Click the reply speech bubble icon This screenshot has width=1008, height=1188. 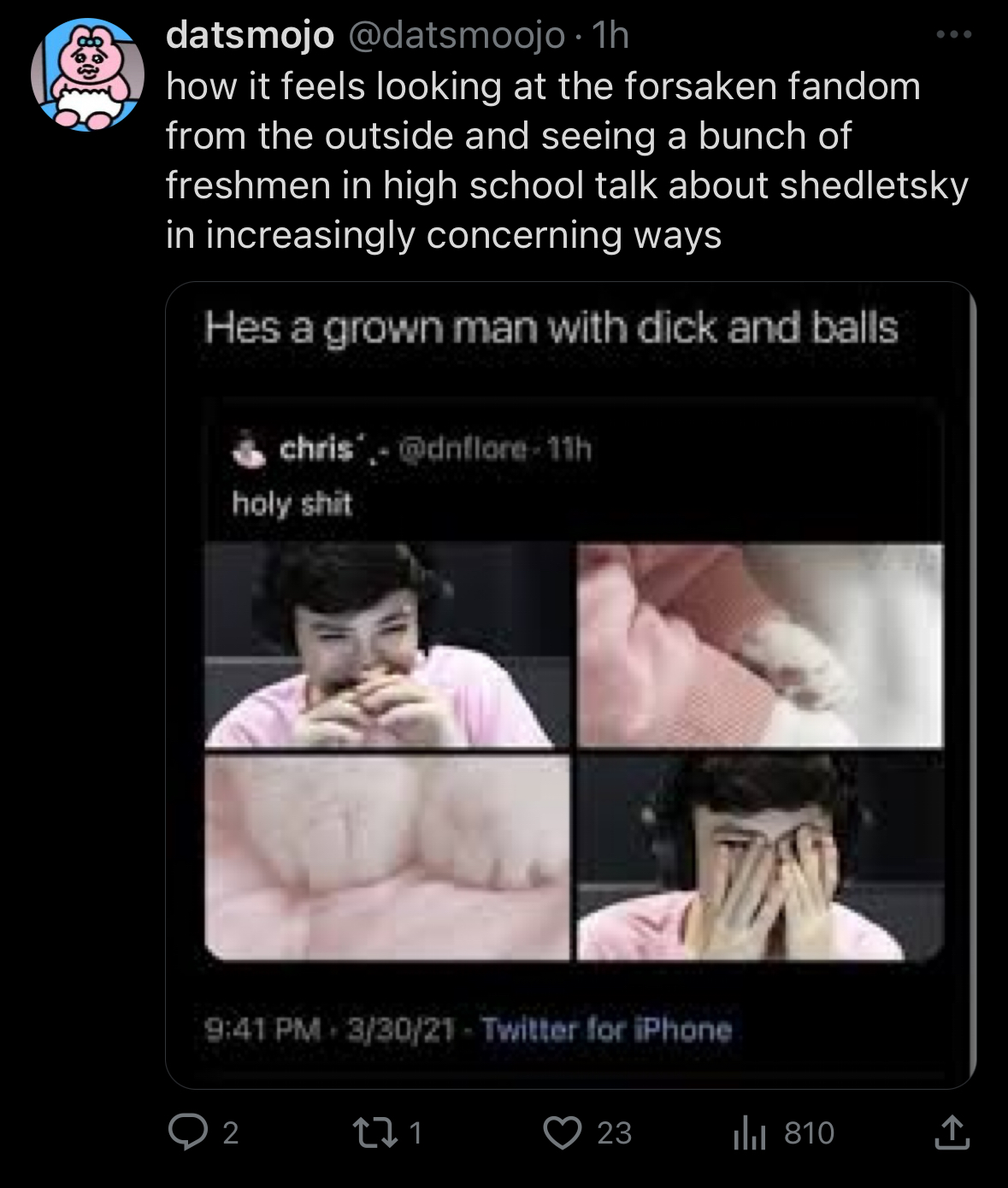(x=184, y=1132)
